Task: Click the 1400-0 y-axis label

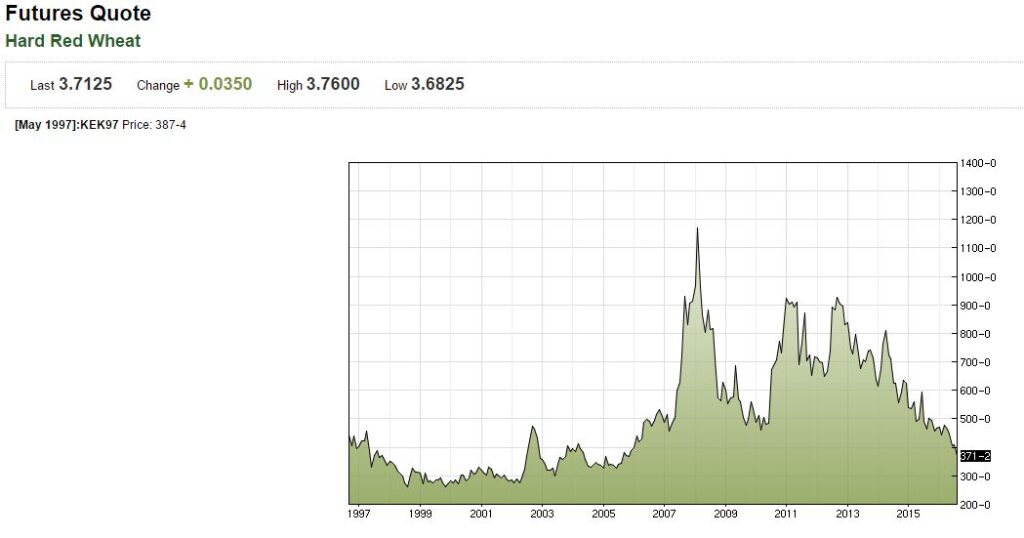Action: click(979, 163)
